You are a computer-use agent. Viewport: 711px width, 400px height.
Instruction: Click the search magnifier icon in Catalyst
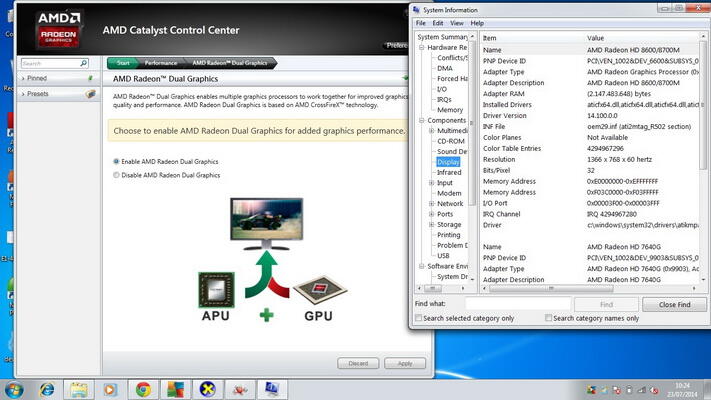(84, 63)
